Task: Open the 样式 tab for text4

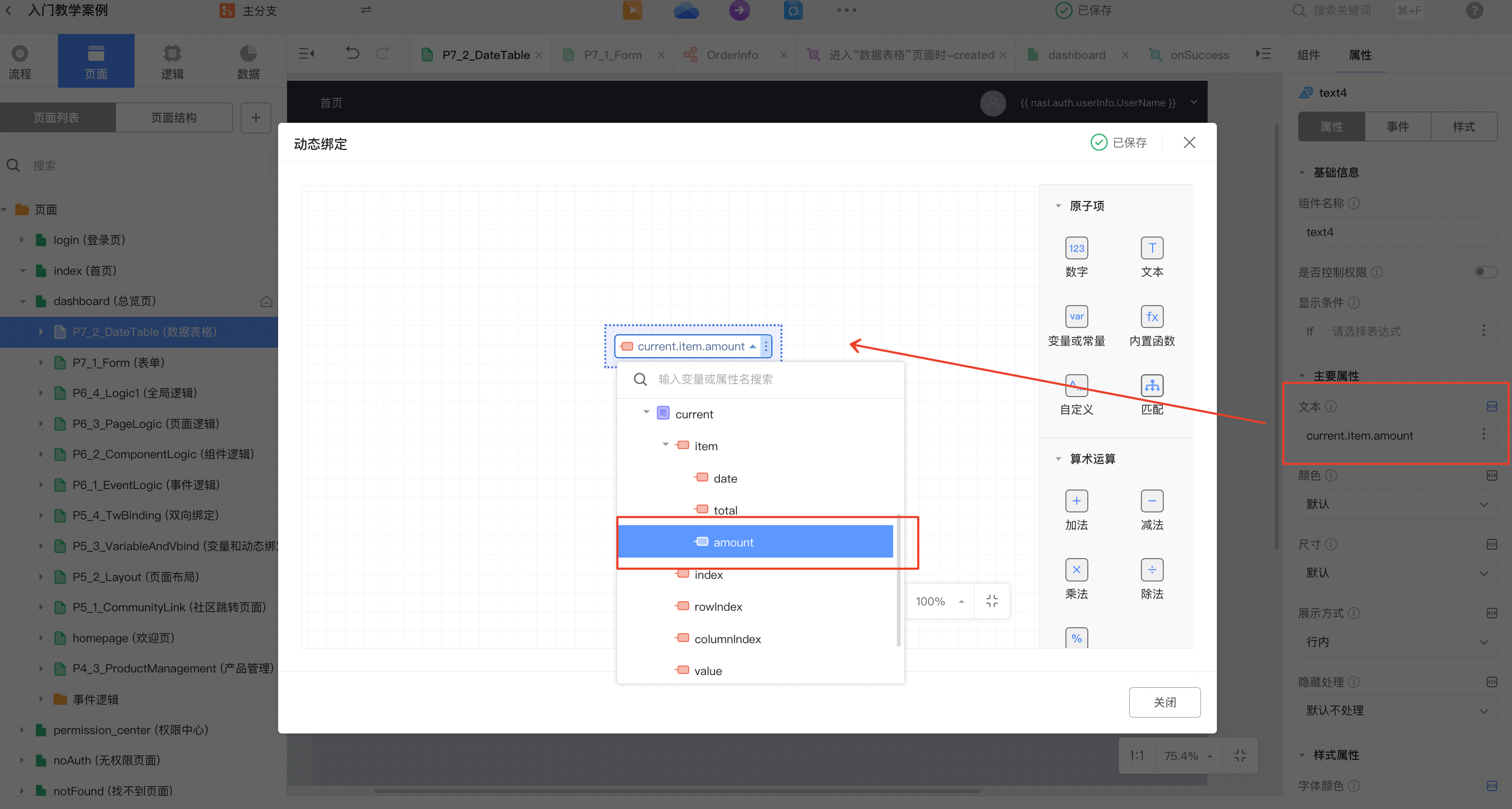Action: (x=1463, y=126)
